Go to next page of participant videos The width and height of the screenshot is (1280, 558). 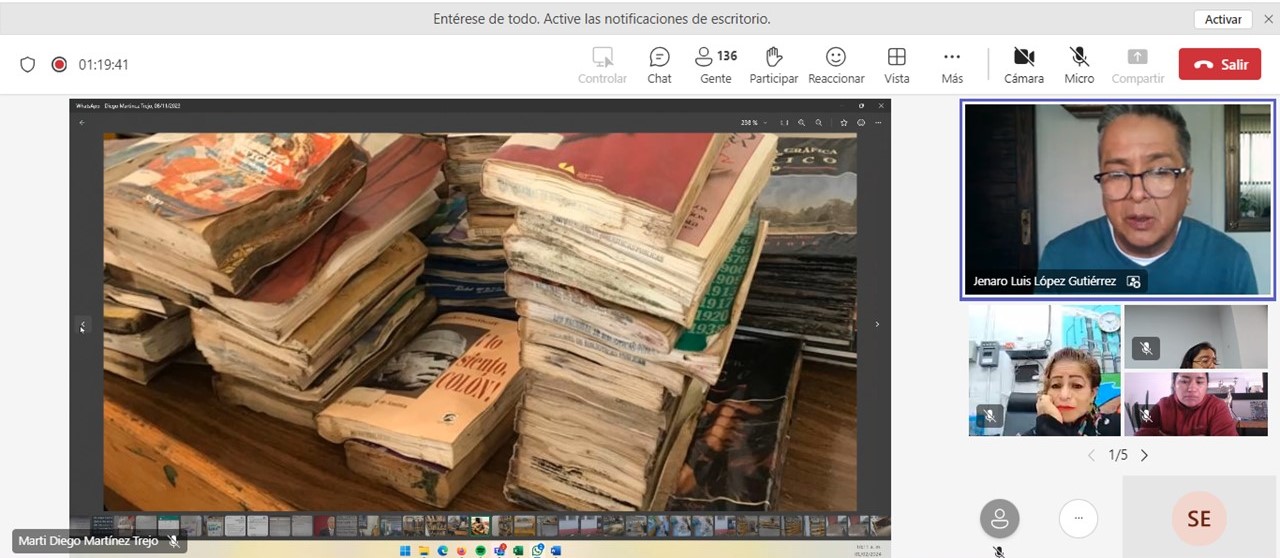1145,456
